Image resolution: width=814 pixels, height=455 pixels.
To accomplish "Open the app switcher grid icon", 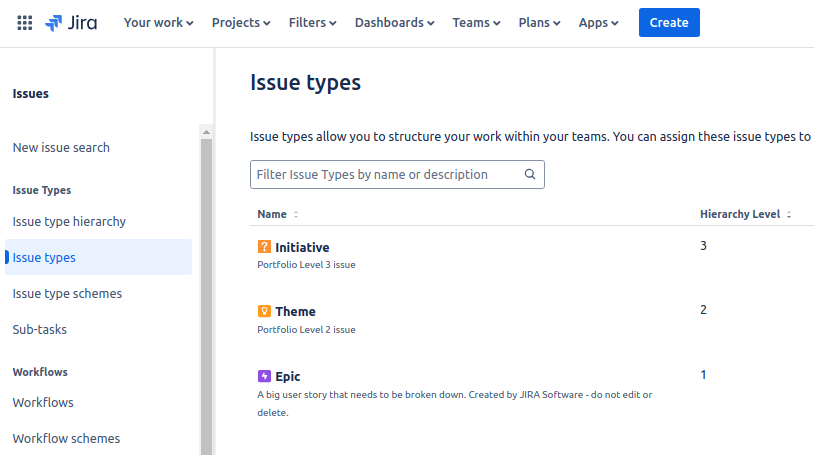I will (x=25, y=23).
